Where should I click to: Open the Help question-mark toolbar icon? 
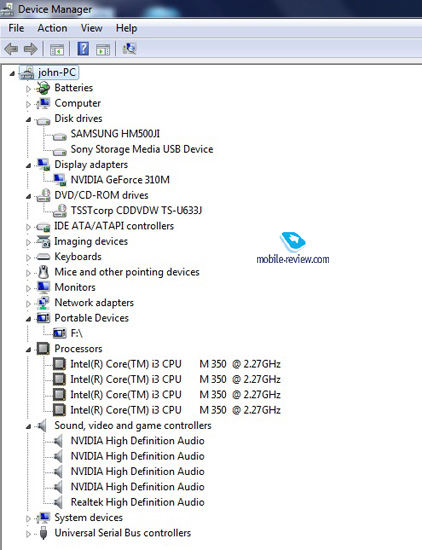click(x=83, y=48)
